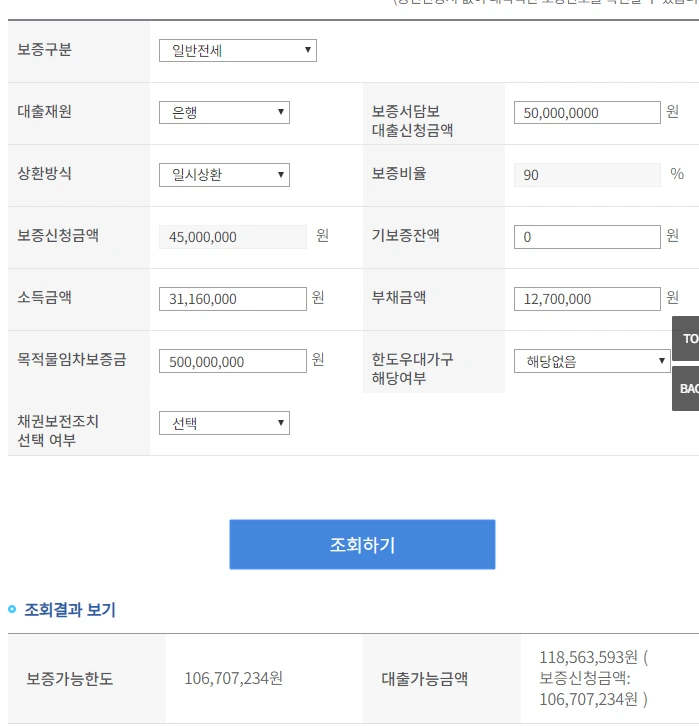Click the 목적물임차보증금 row label
The height and width of the screenshot is (726, 699).
point(72,359)
